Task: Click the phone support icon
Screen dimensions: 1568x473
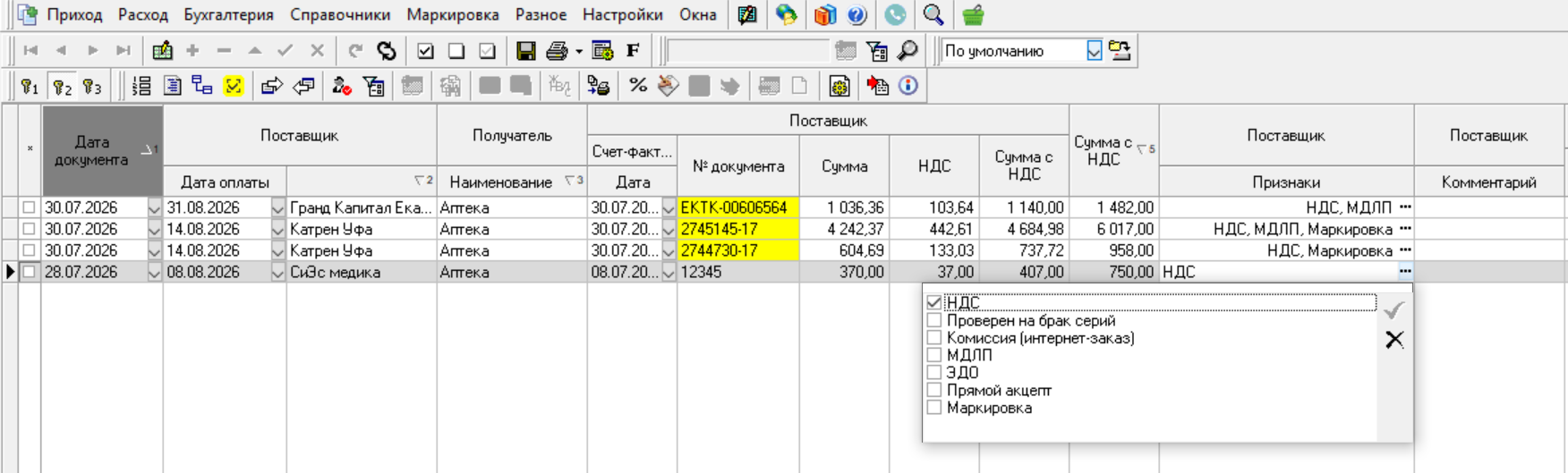Action: pyautogui.click(x=895, y=14)
